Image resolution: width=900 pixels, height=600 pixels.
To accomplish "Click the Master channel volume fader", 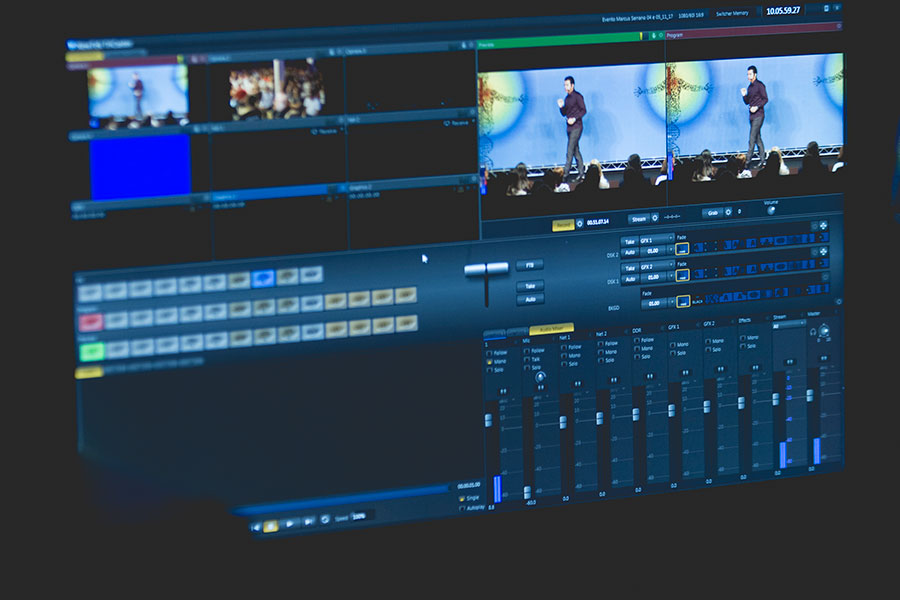I will tap(809, 395).
